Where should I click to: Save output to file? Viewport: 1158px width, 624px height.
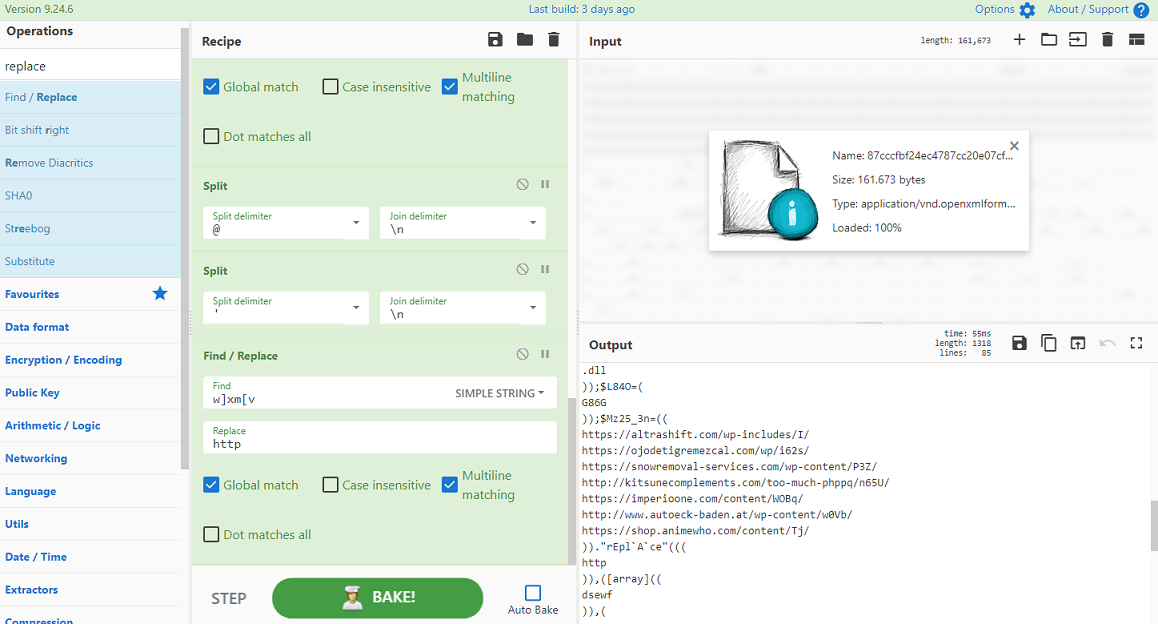pyautogui.click(x=1019, y=343)
